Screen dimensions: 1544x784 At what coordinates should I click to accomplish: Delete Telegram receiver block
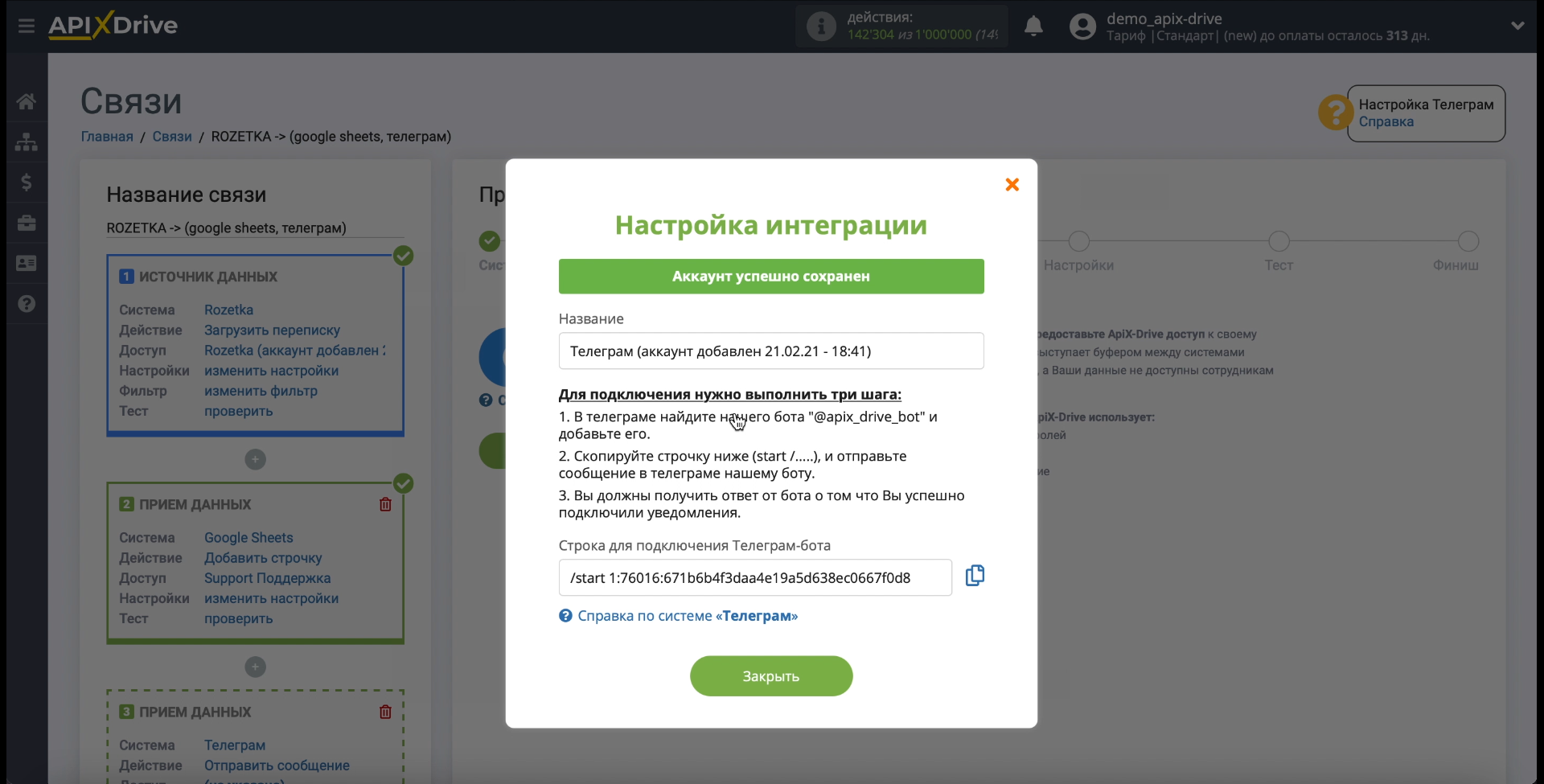[385, 712]
